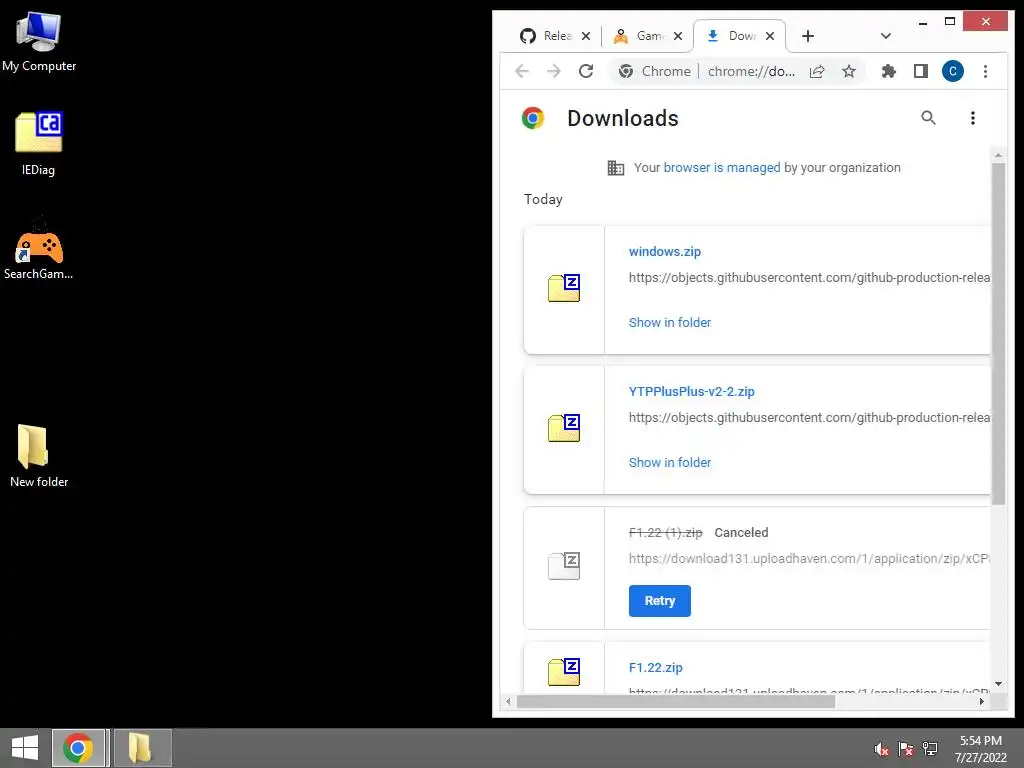Screen dimensions: 1024x768
Task: Click the F1.22.zip file icon
Action: pos(564,671)
